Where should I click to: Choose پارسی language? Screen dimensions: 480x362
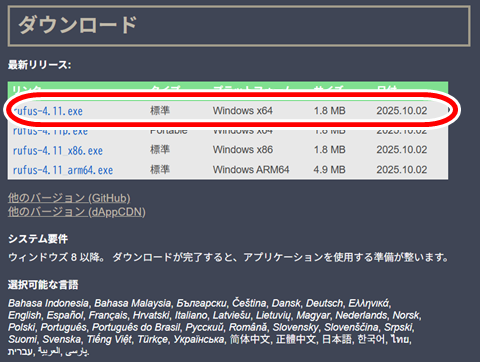pyautogui.click(x=76, y=351)
